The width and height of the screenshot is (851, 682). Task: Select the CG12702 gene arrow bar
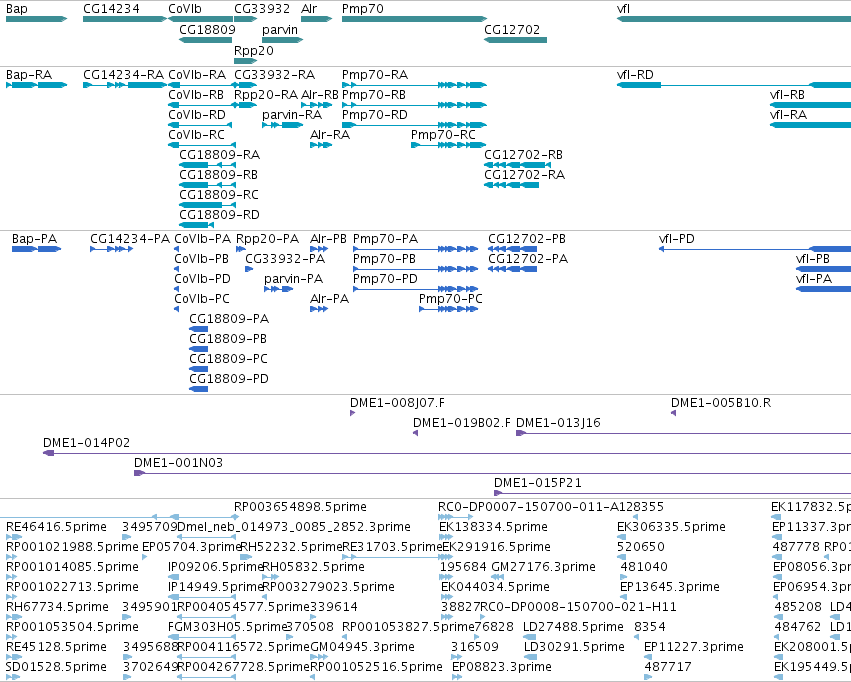[x=516, y=40]
